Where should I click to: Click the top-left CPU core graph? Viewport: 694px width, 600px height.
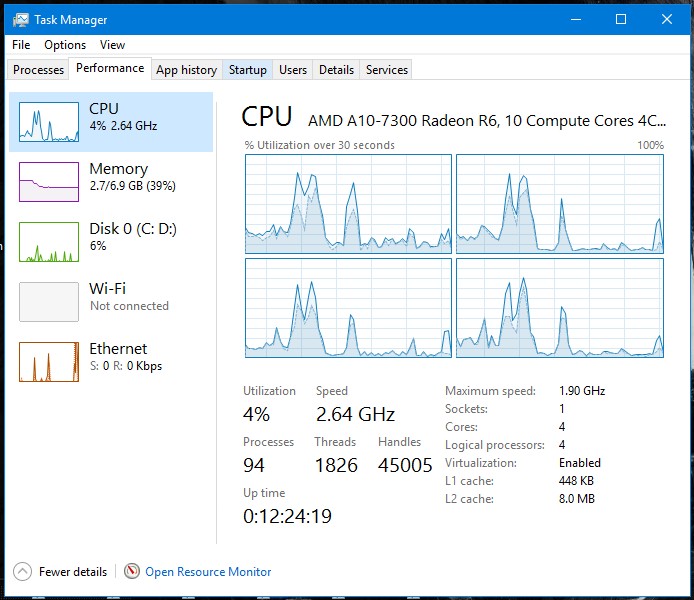pyautogui.click(x=347, y=204)
